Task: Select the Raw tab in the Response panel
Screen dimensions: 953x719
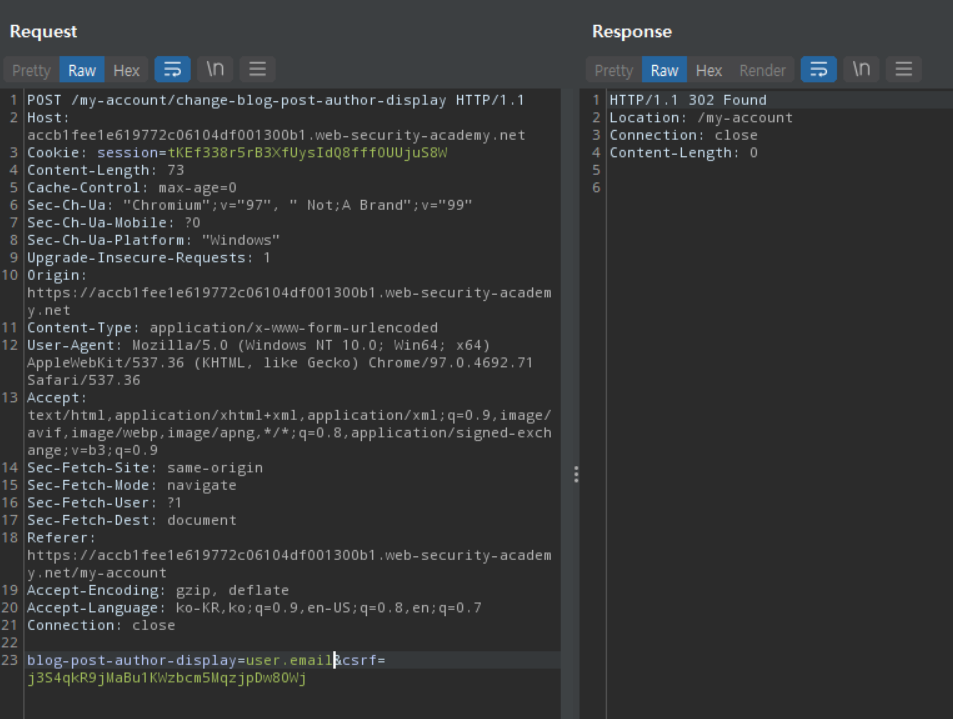Action: [x=664, y=70]
